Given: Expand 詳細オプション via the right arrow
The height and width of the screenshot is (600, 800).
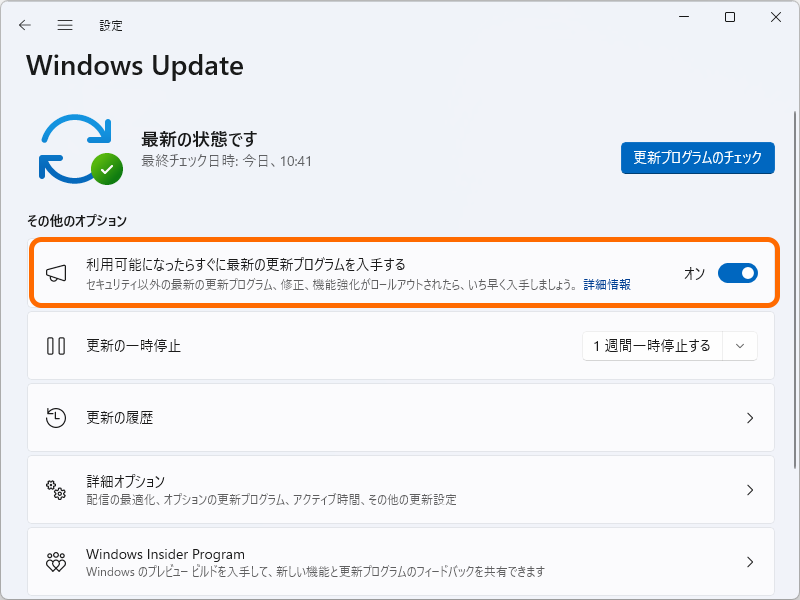Looking at the screenshot, I should [x=750, y=490].
